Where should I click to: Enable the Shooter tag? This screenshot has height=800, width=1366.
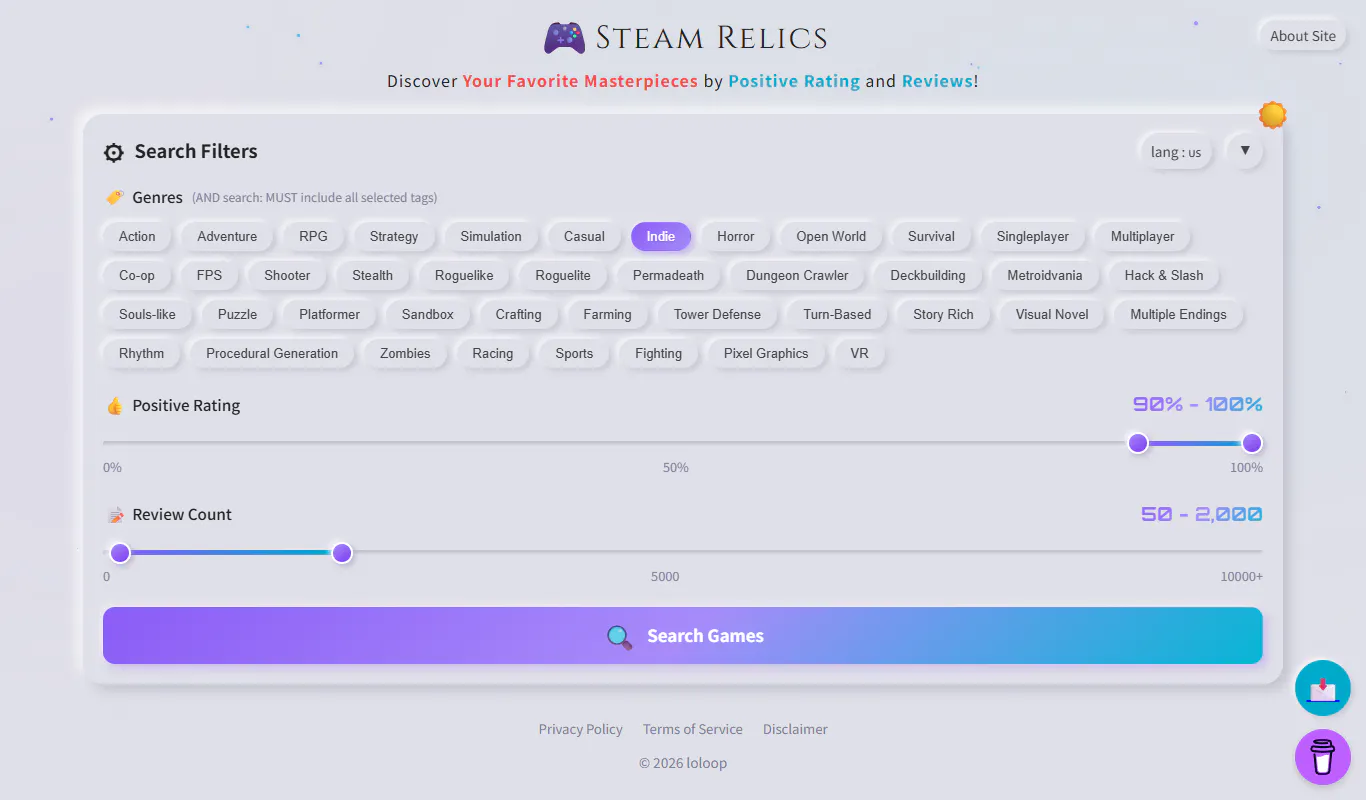click(287, 276)
